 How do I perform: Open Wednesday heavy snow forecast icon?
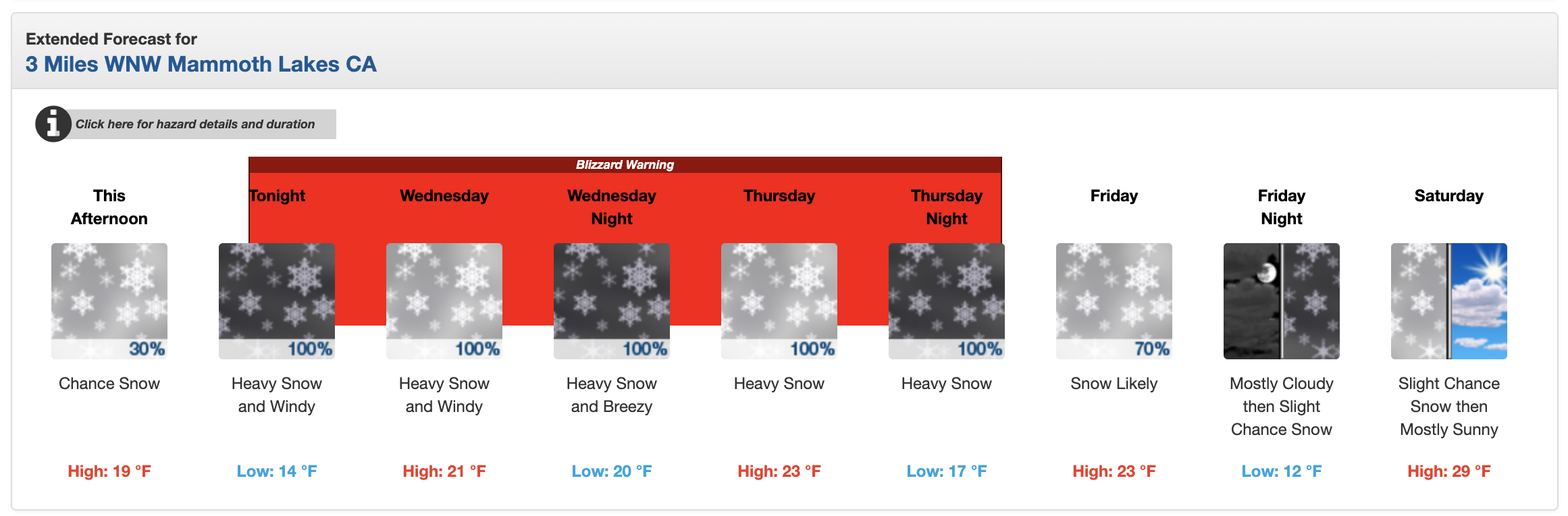444,301
